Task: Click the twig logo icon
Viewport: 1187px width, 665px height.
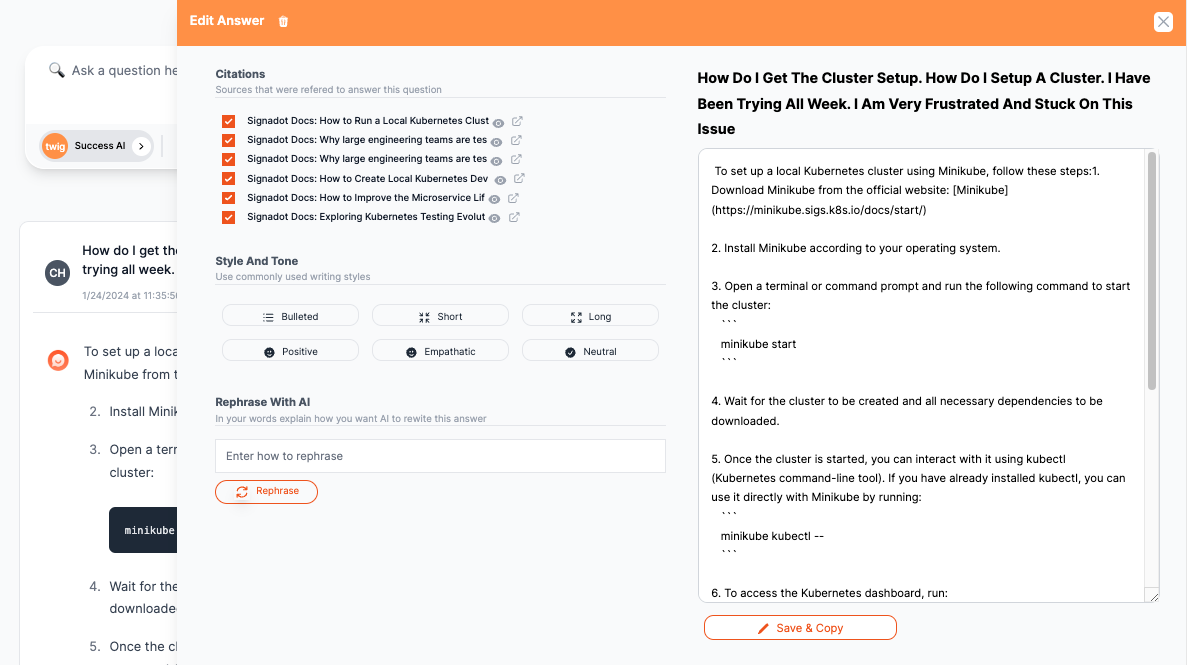Action: 55,146
